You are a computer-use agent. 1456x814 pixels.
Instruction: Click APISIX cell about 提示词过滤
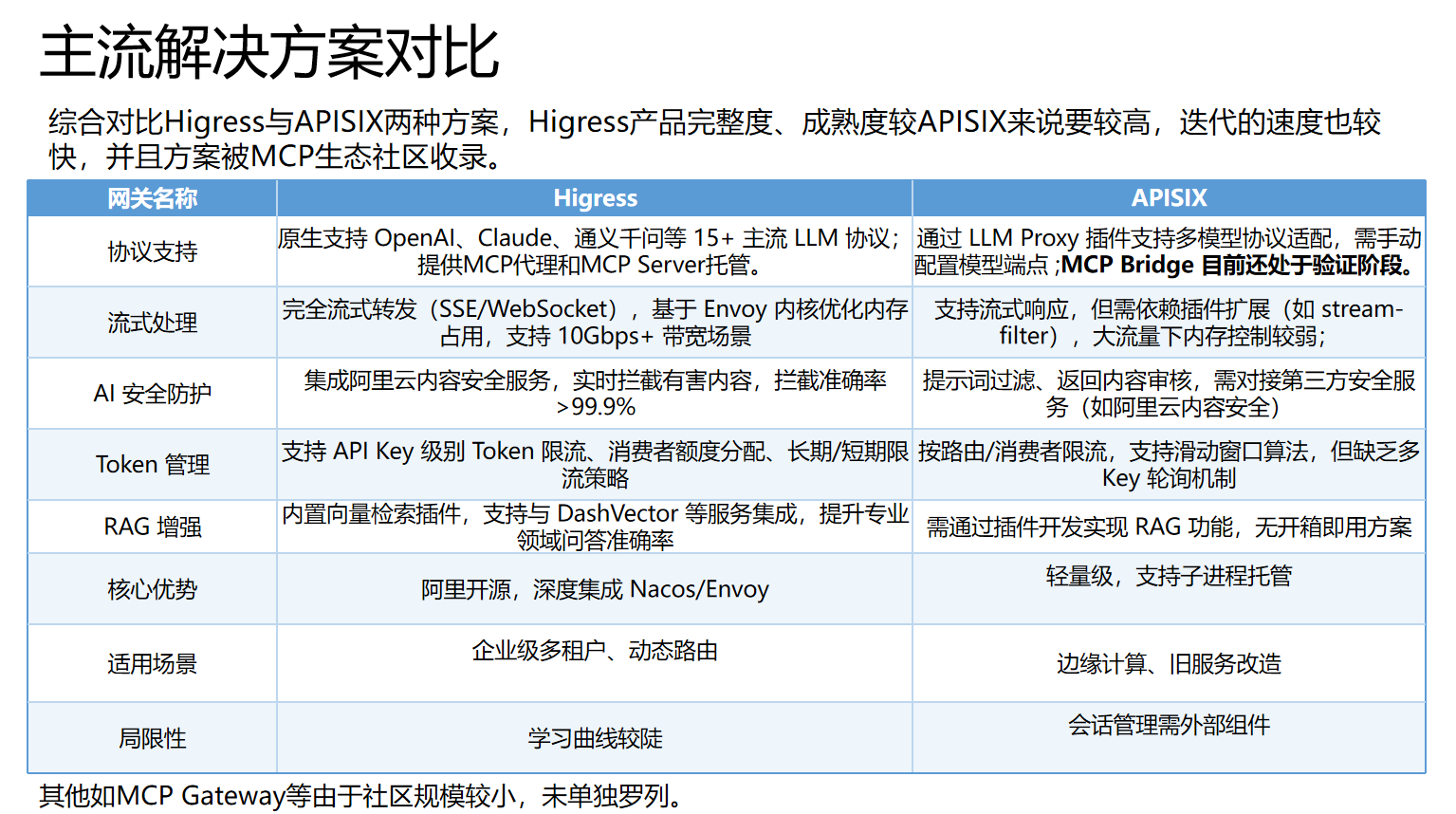[1169, 393]
